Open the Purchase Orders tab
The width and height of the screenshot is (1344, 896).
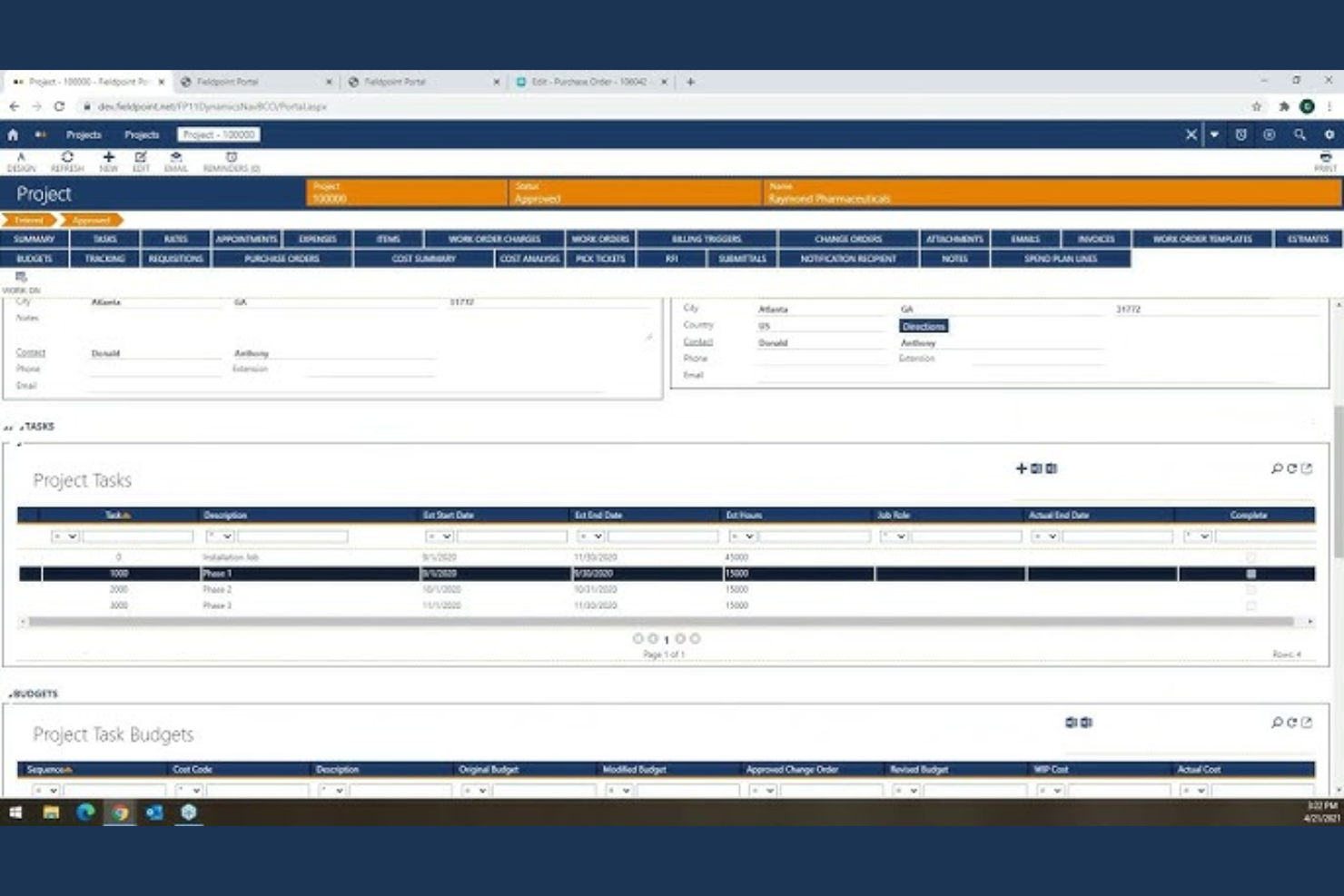coord(282,259)
